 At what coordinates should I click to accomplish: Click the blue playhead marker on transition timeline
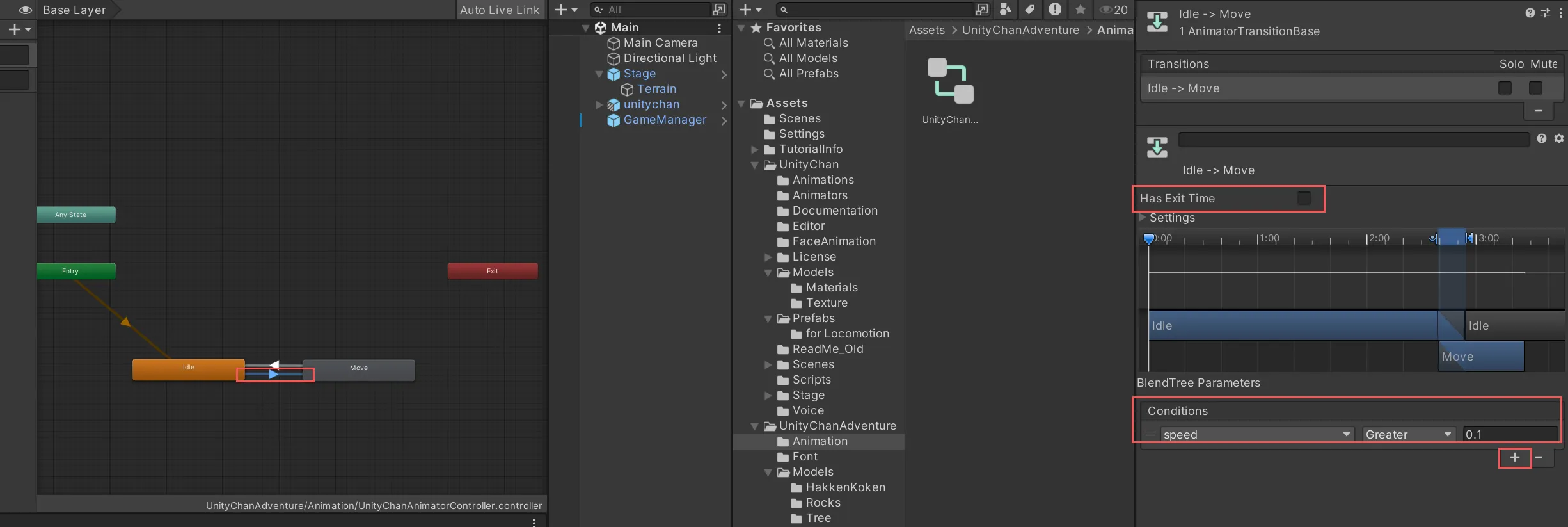(x=1148, y=239)
